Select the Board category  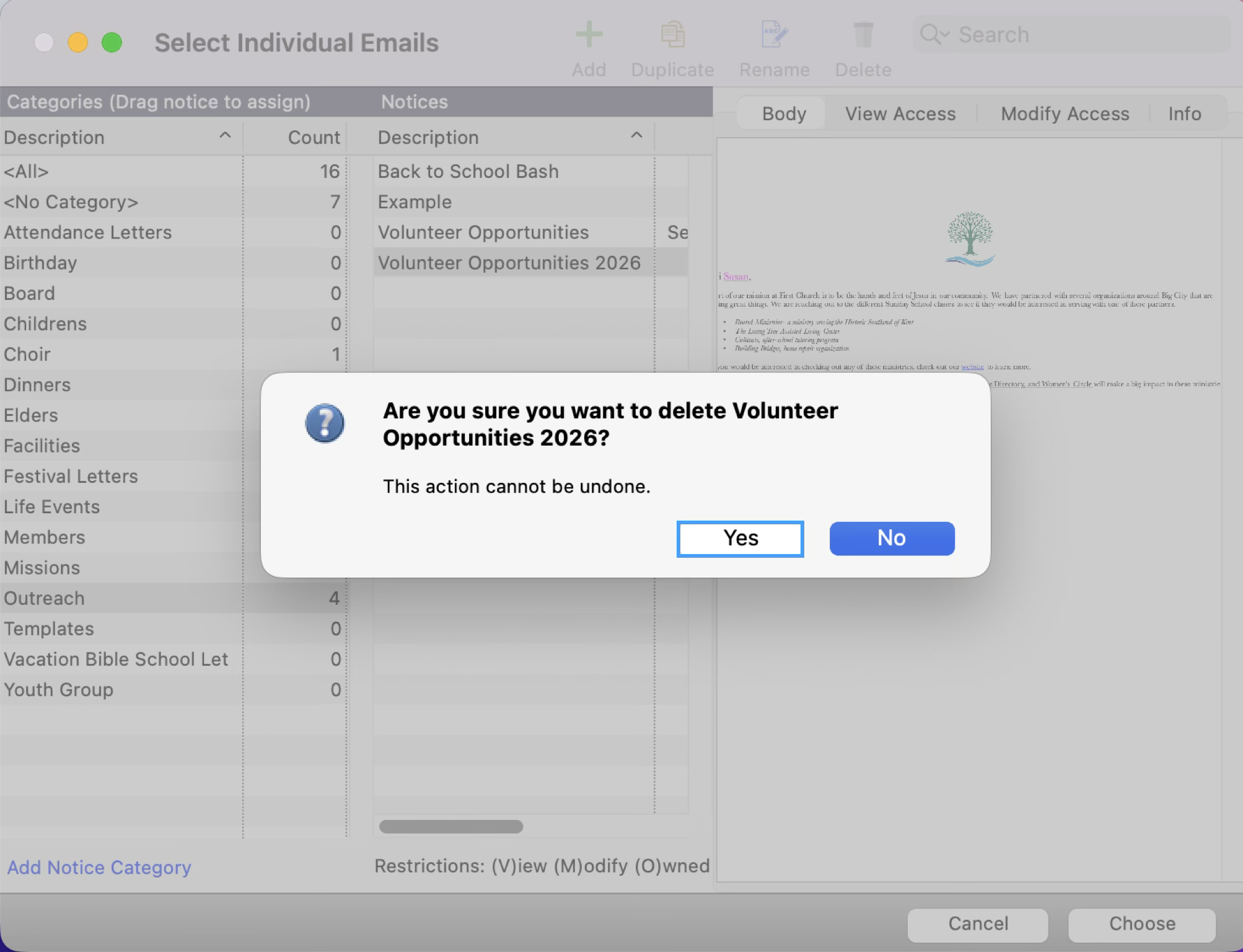pos(172,293)
